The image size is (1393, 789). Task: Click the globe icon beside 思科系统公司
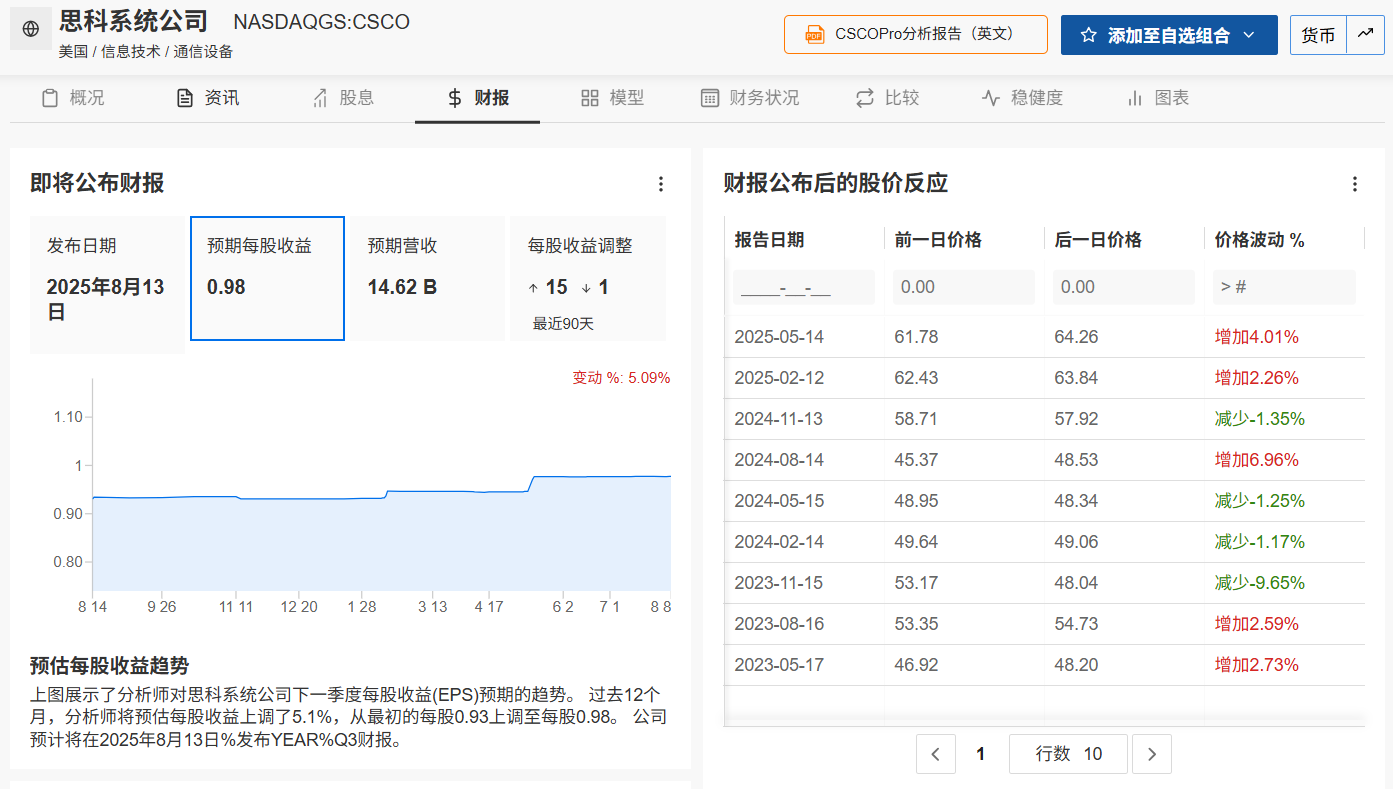click(31, 29)
